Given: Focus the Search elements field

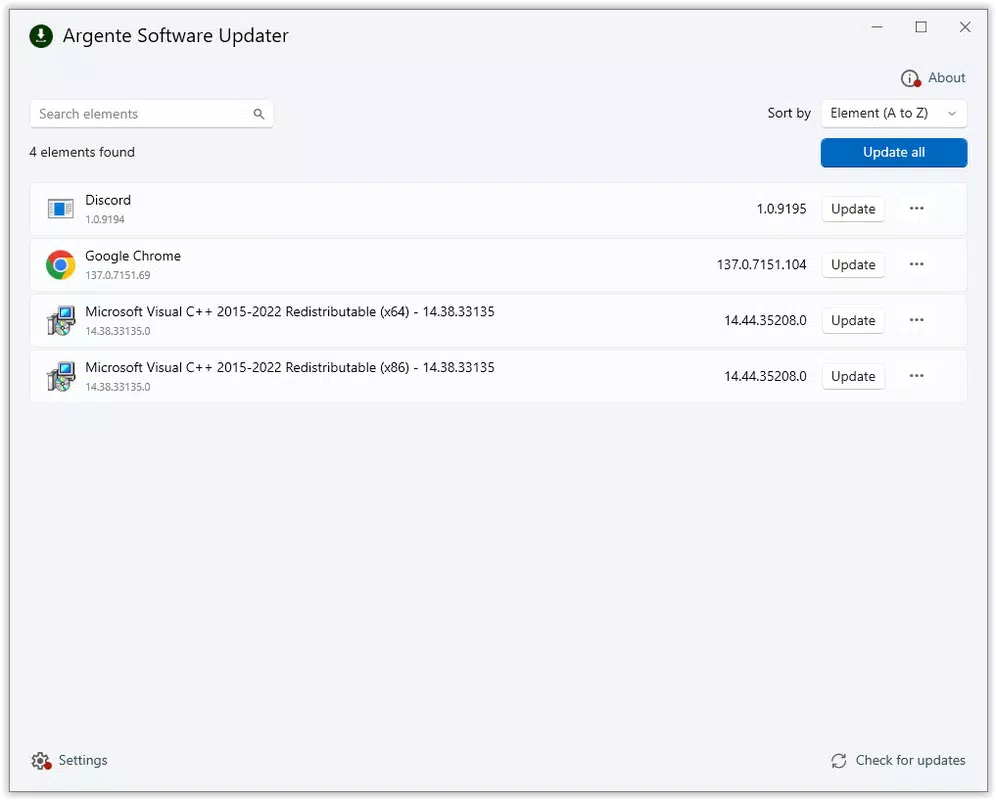Looking at the screenshot, I should [x=151, y=114].
